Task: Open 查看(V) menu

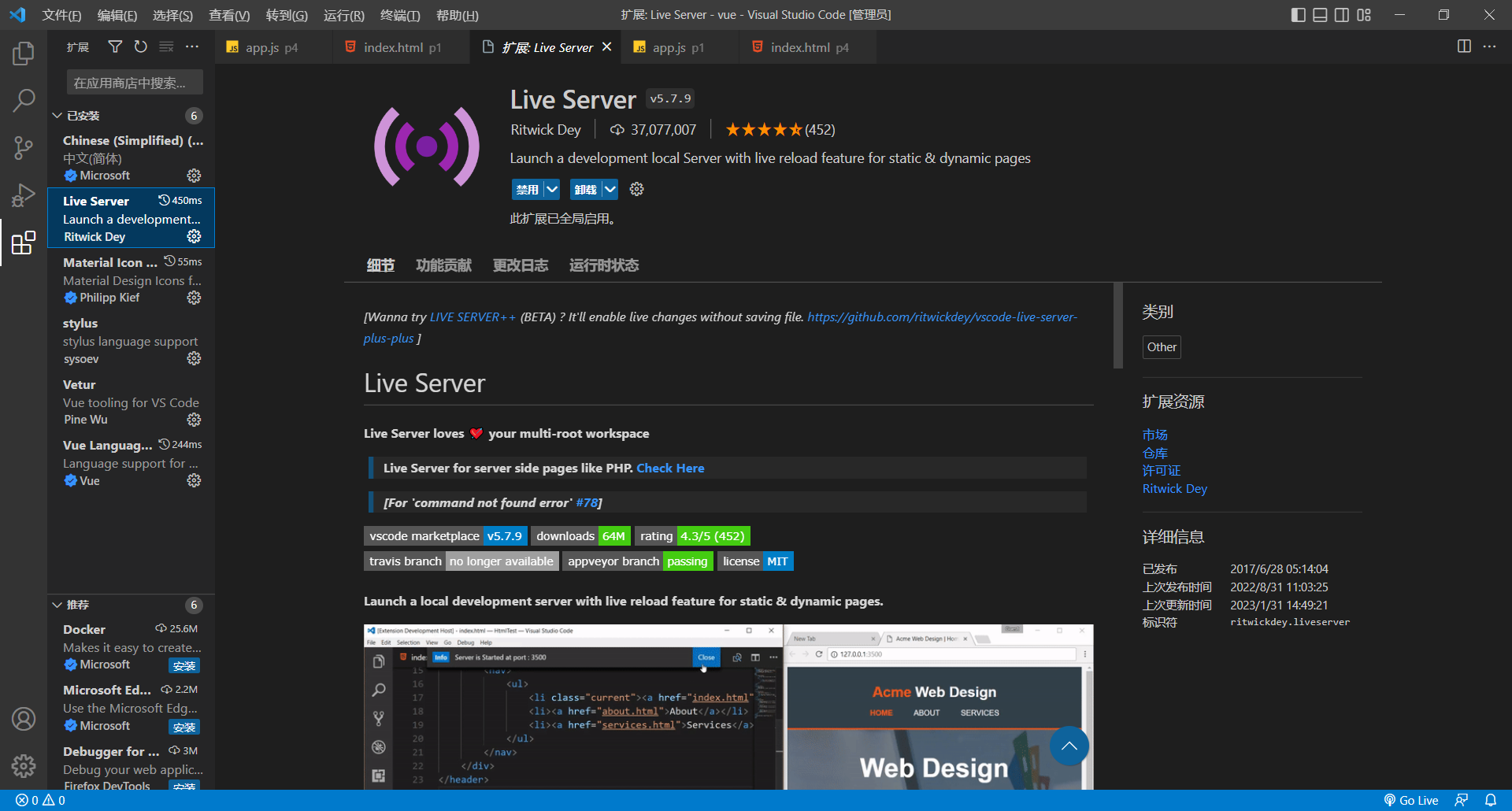Action: [x=228, y=15]
